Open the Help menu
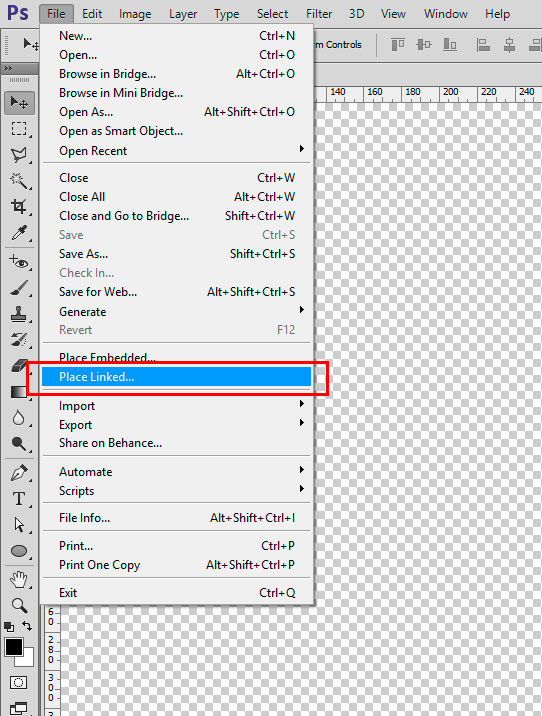The image size is (542, 716). tap(497, 14)
